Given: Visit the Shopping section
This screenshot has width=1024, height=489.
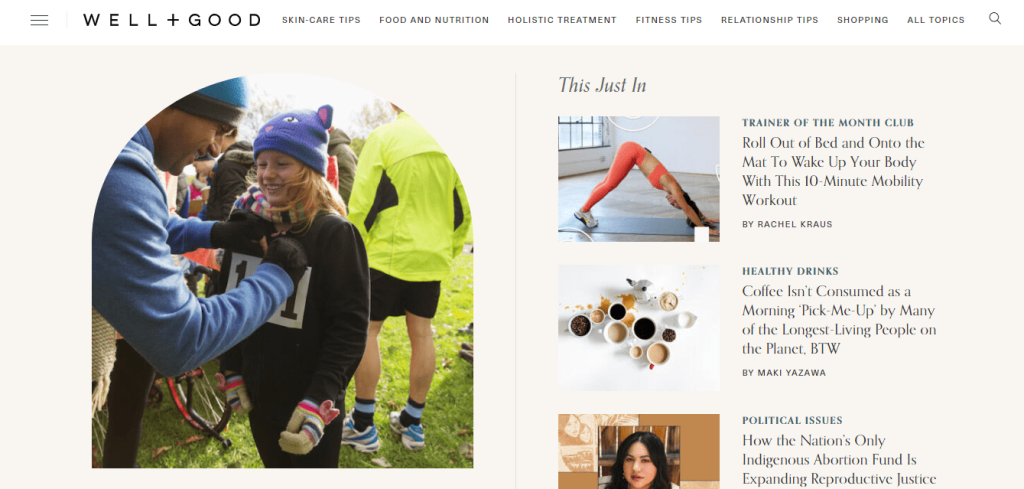Looking at the screenshot, I should point(863,20).
